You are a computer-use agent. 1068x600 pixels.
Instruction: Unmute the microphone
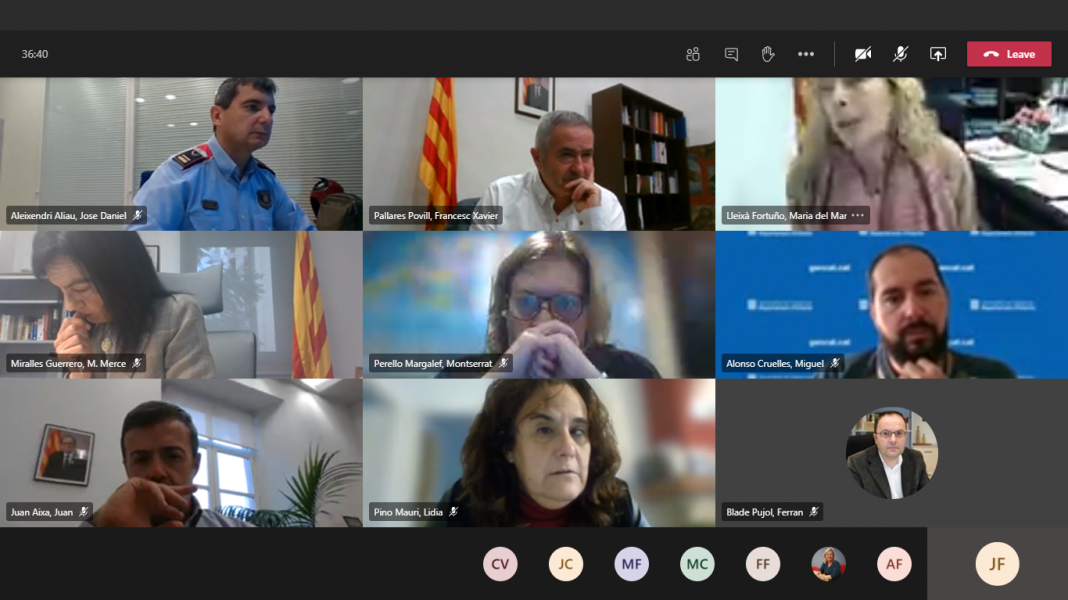pyautogui.click(x=900, y=54)
